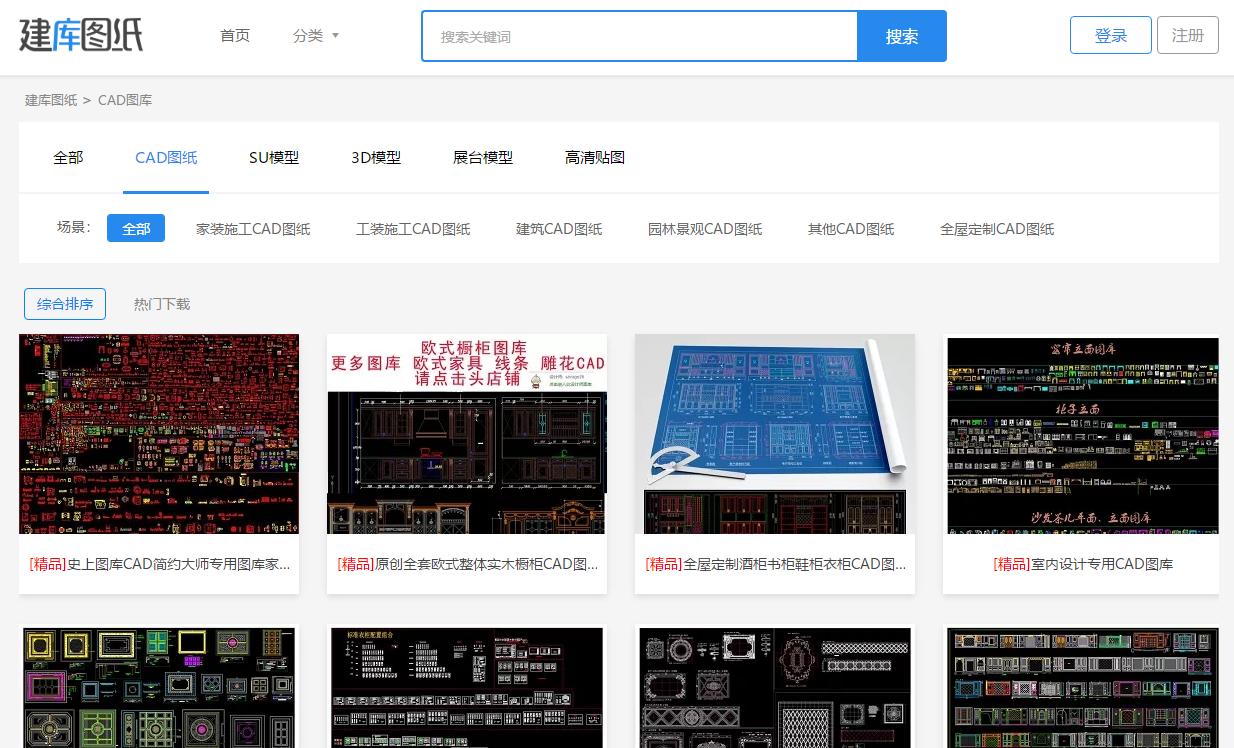Click the 搜索 search button

pos(900,35)
